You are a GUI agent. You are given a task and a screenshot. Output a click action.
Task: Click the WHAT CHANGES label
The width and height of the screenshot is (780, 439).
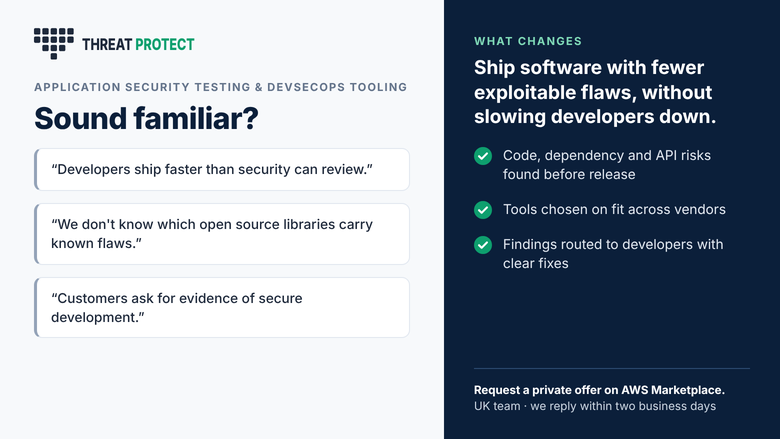tap(528, 41)
